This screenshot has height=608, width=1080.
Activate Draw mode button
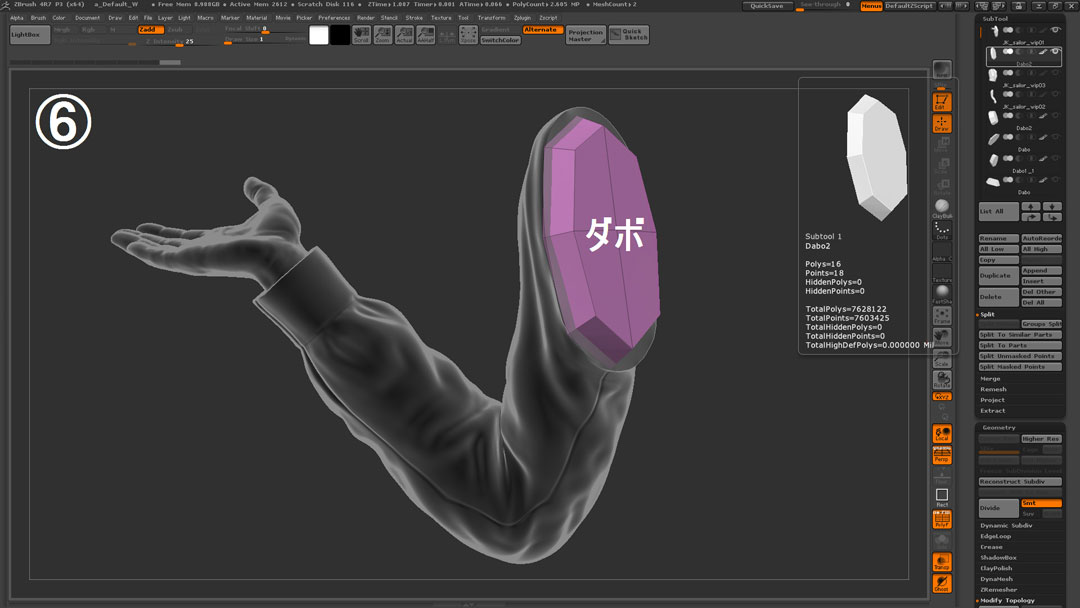click(942, 123)
